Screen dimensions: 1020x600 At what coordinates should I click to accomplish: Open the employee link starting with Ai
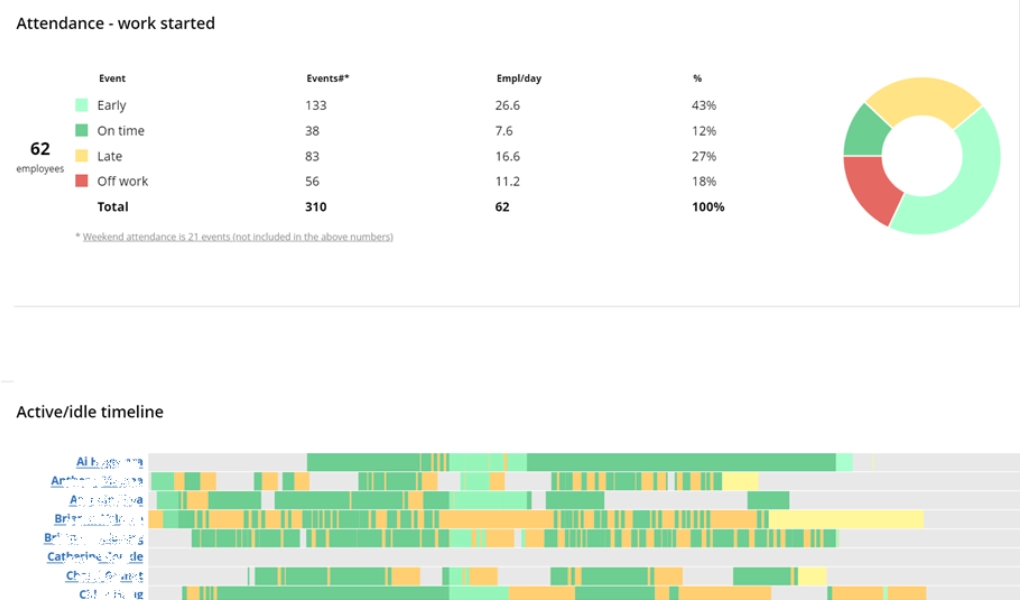pyautogui.click(x=110, y=462)
